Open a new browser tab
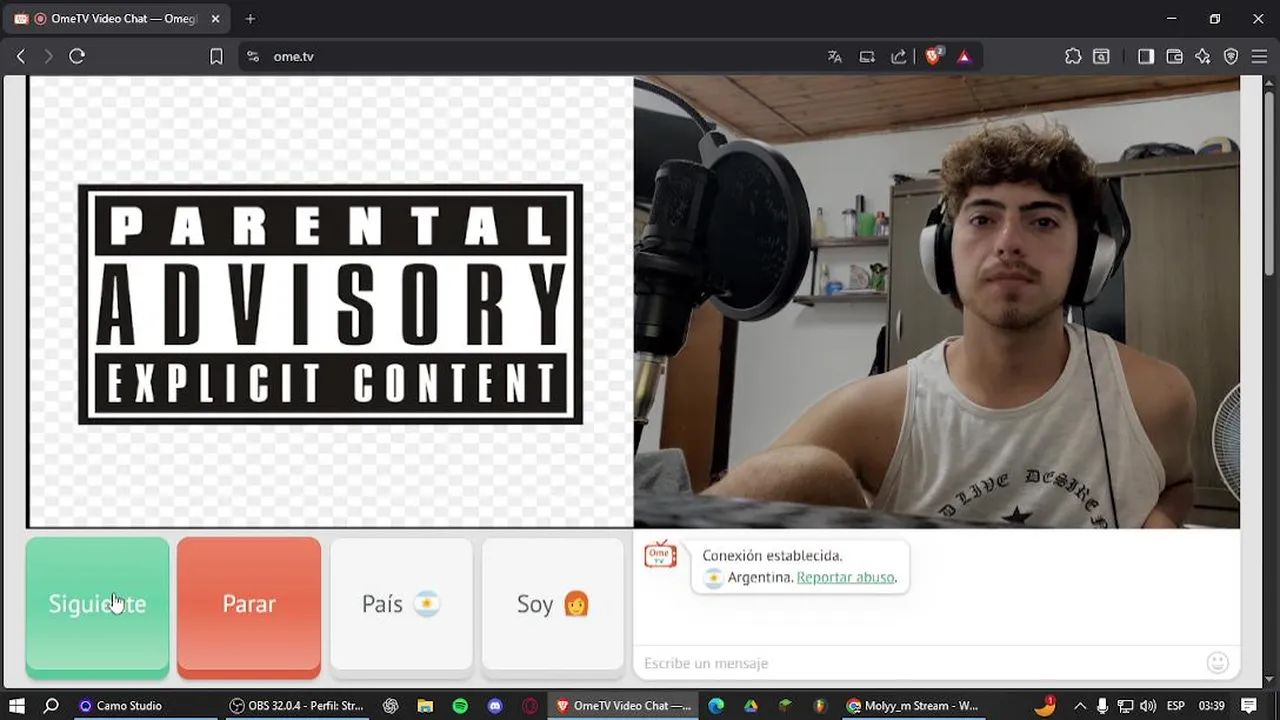This screenshot has width=1280, height=720. click(x=250, y=19)
